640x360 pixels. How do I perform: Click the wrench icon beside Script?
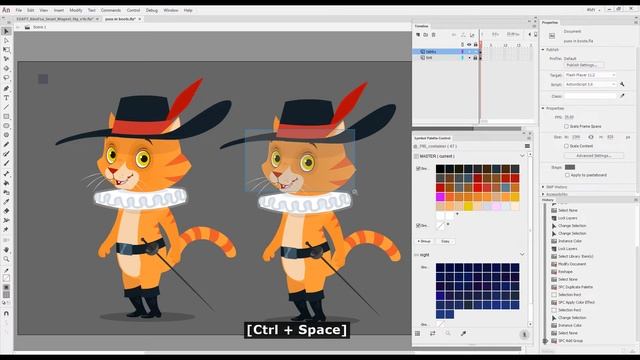pos(622,84)
